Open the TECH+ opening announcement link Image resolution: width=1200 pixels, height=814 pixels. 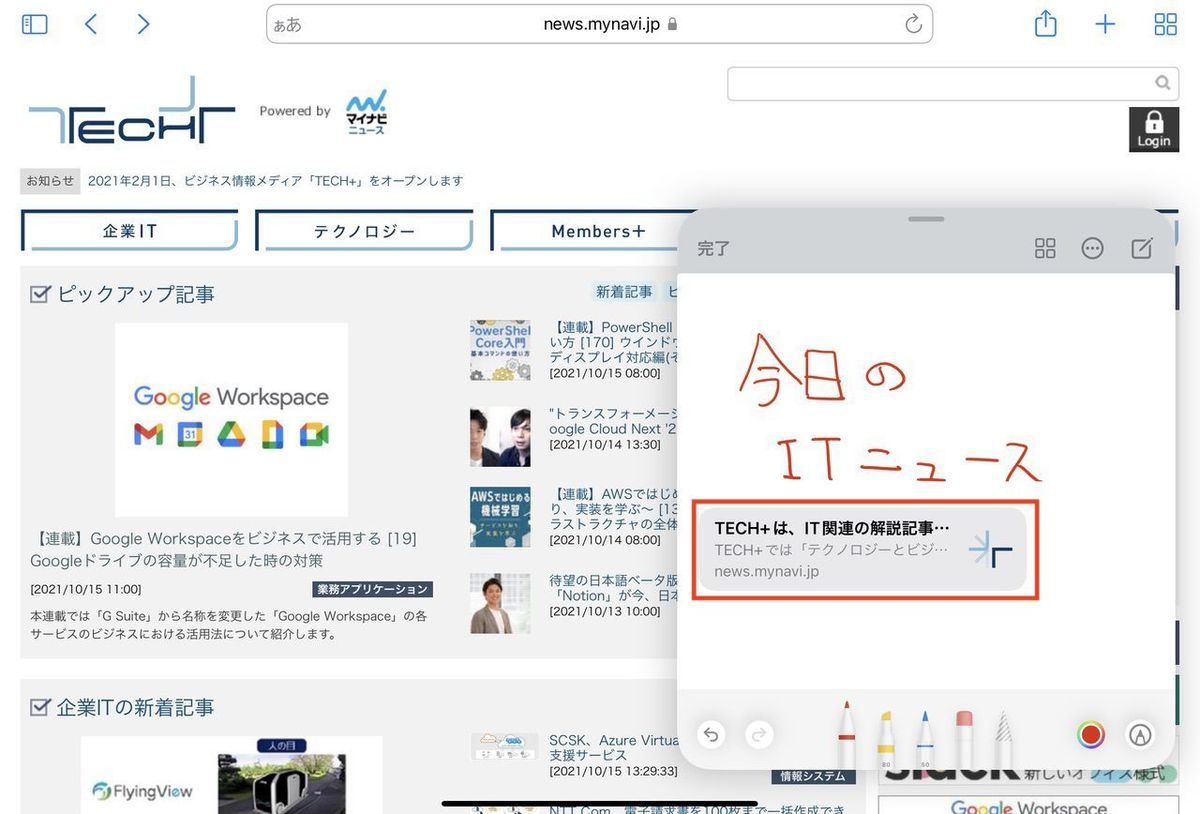click(x=276, y=181)
